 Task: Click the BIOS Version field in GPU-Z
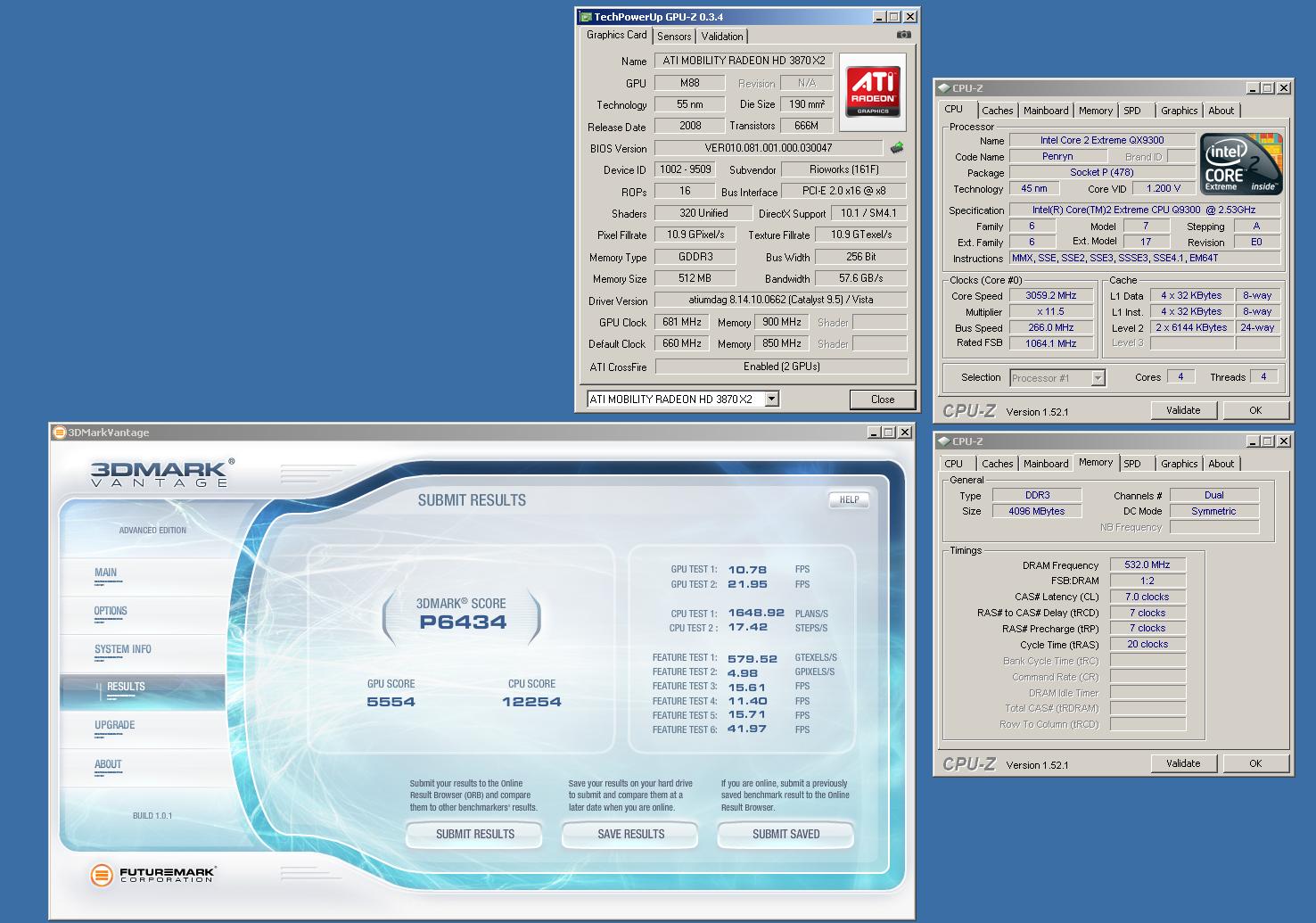pyautogui.click(x=769, y=148)
